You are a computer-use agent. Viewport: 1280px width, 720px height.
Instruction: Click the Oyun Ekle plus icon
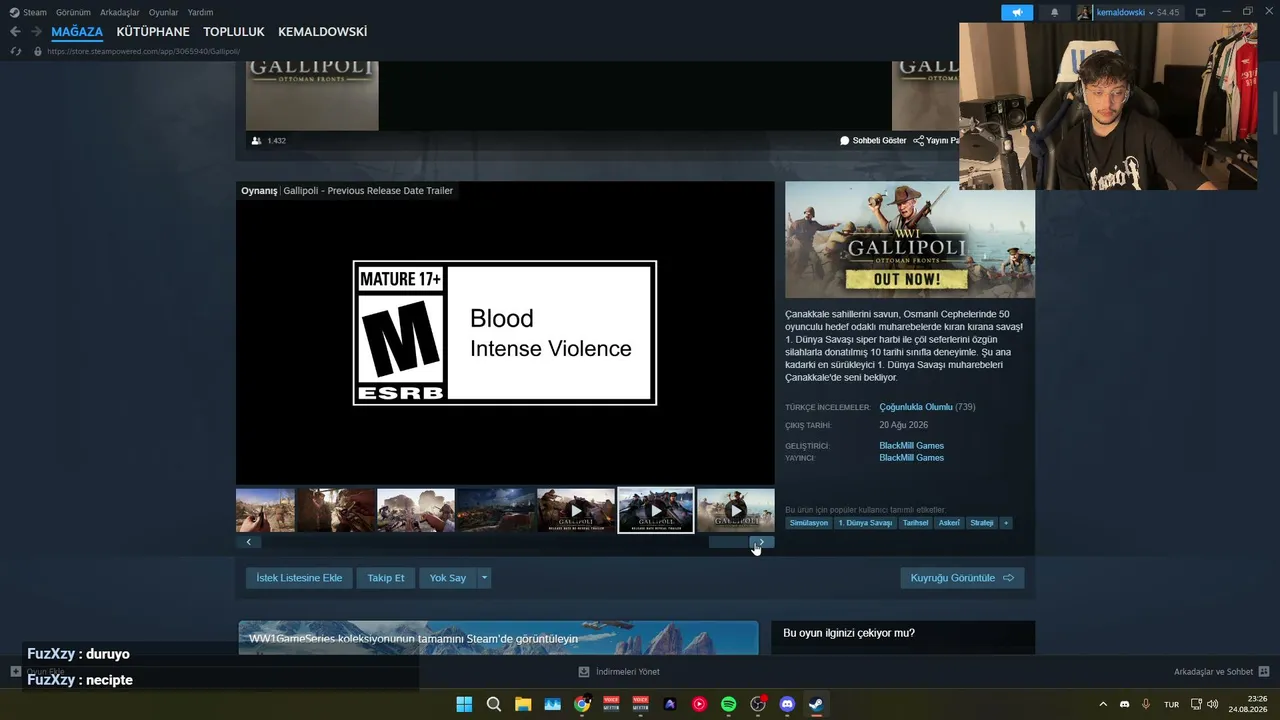(15, 672)
